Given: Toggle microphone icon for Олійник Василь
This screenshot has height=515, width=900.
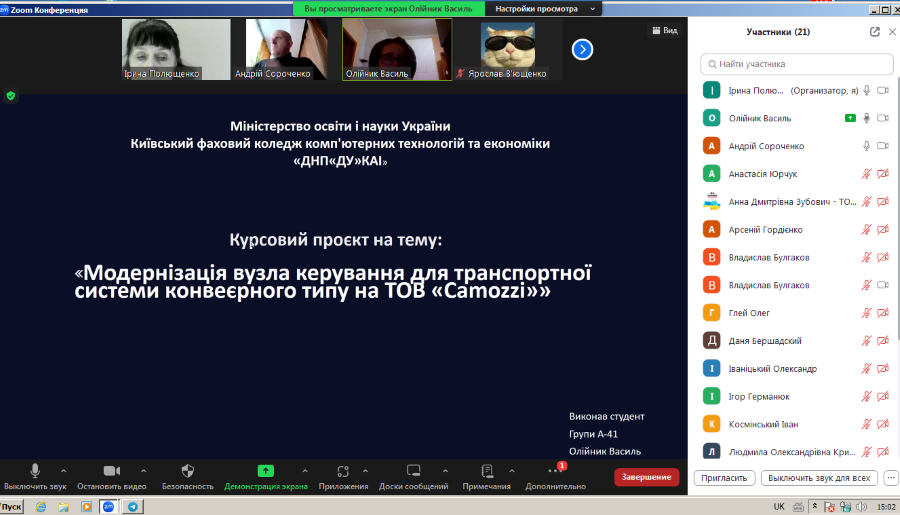Looking at the screenshot, I should pos(867,118).
